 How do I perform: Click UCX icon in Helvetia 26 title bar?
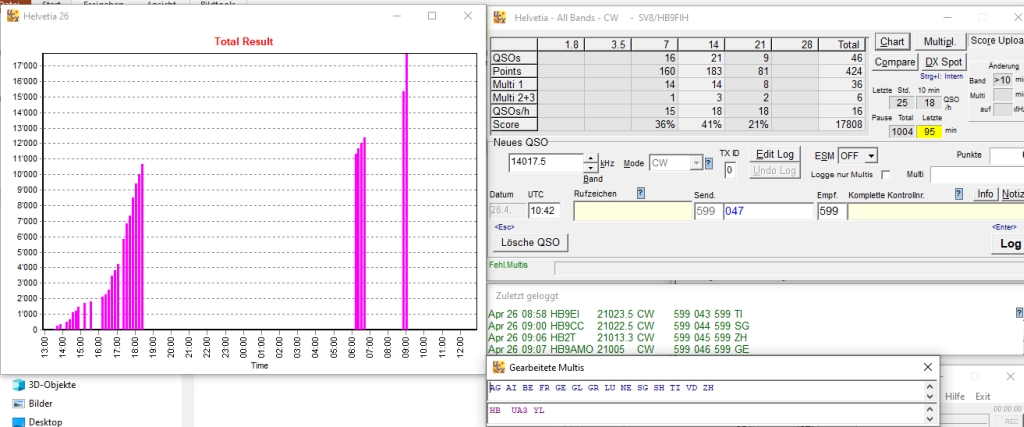[x=12, y=16]
